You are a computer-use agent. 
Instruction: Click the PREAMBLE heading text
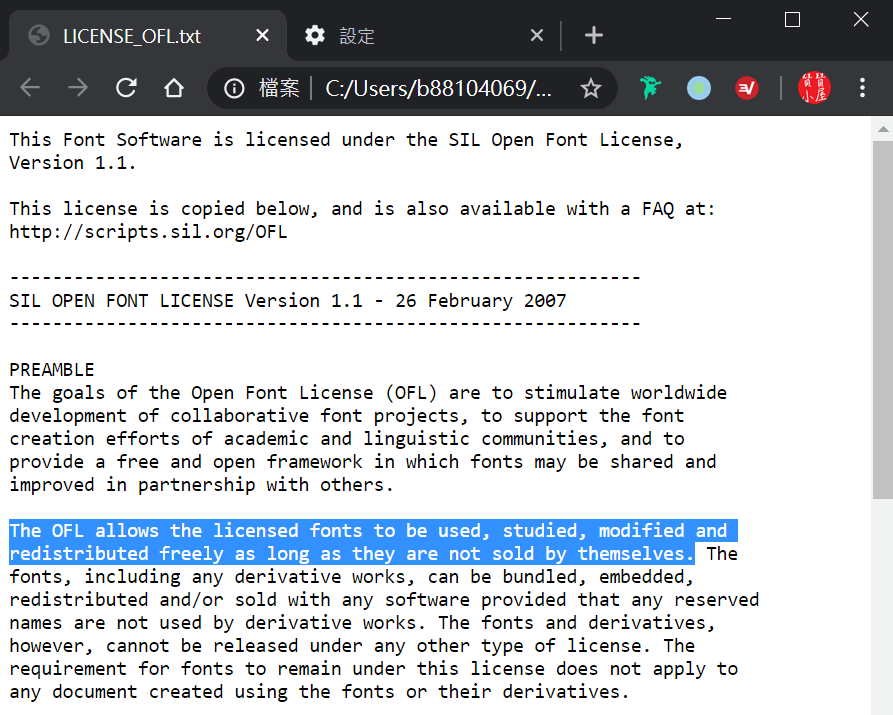tap(52, 370)
